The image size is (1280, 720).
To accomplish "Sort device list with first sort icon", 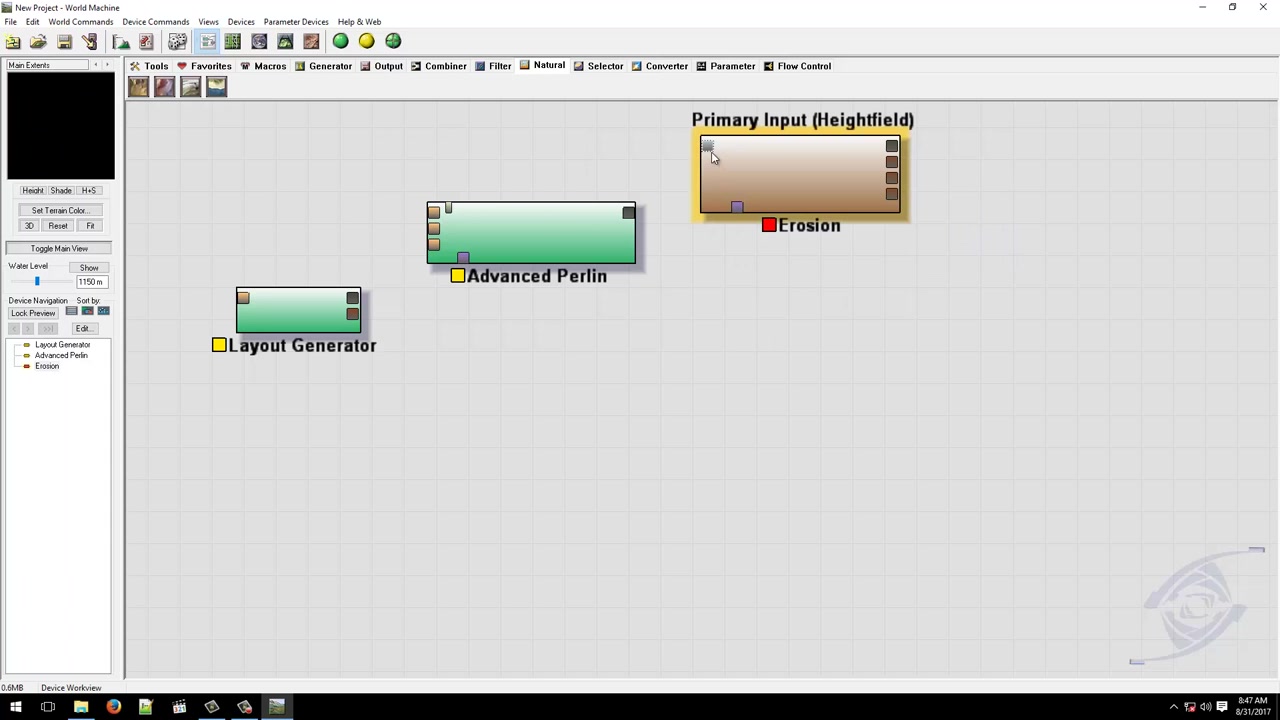I will coord(71,312).
